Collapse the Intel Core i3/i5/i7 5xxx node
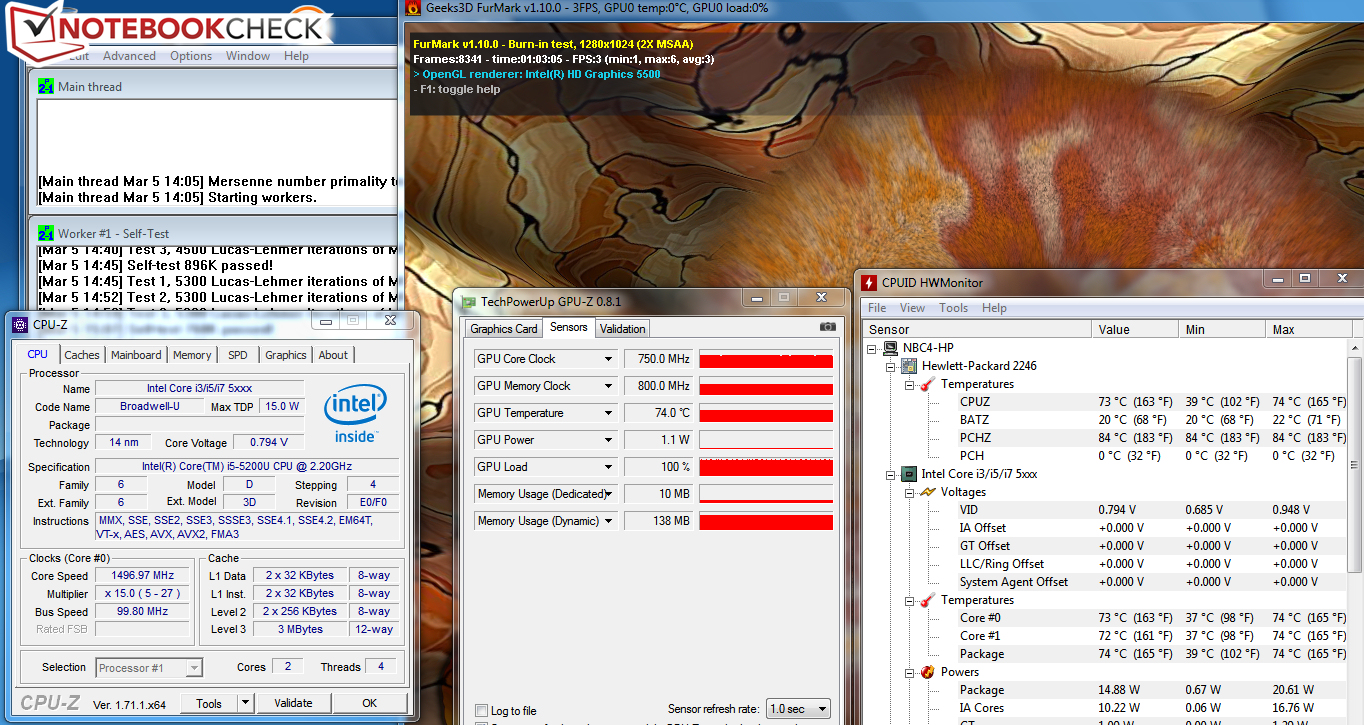Screen dimensions: 1364x725 pos(891,474)
